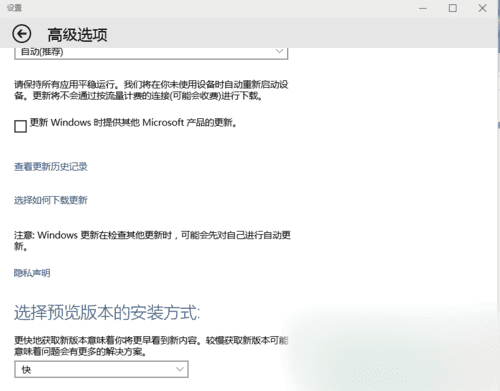
Task: Click the 高级选项 page title
Action: (77, 35)
